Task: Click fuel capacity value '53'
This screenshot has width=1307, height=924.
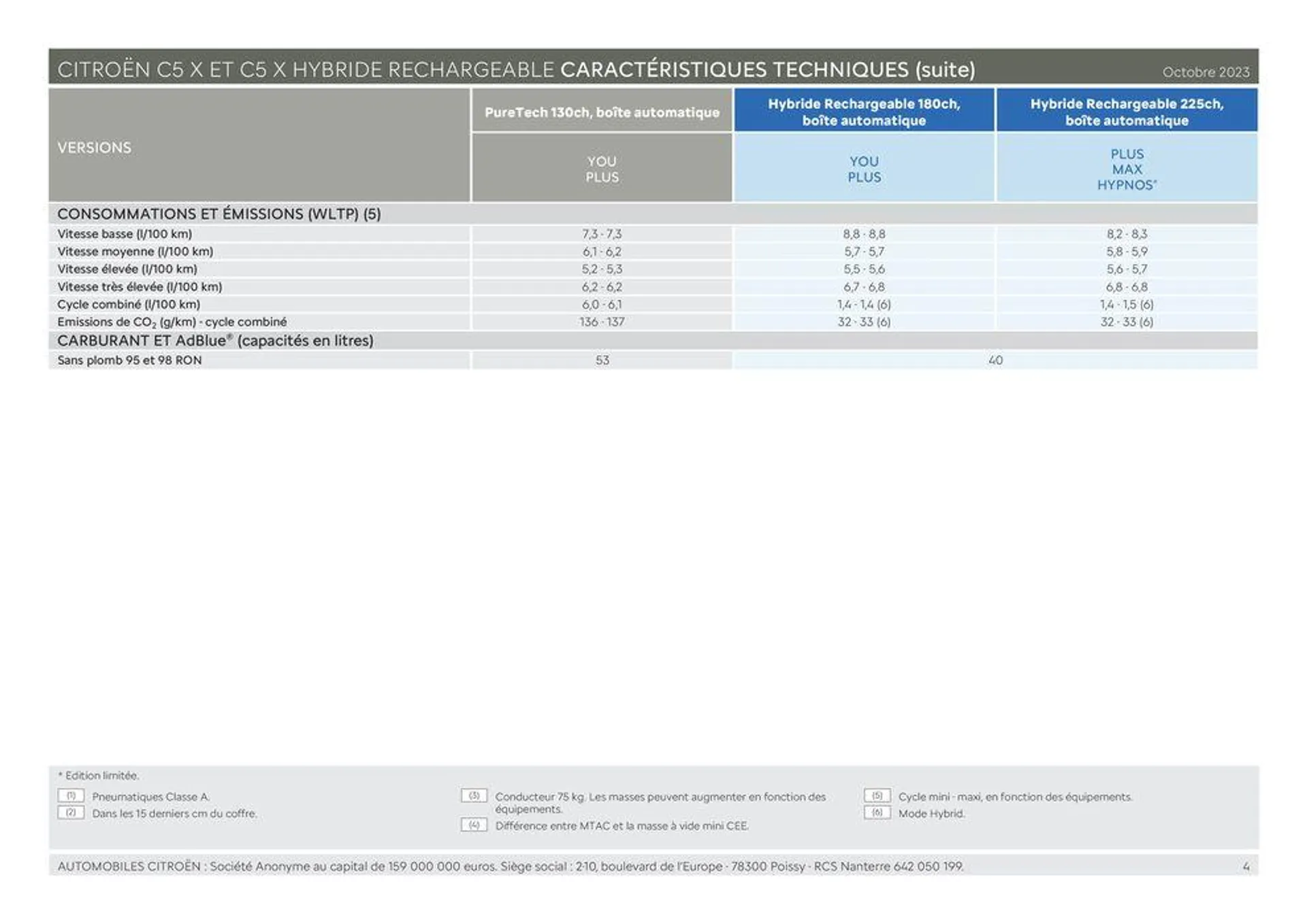Action: click(602, 361)
